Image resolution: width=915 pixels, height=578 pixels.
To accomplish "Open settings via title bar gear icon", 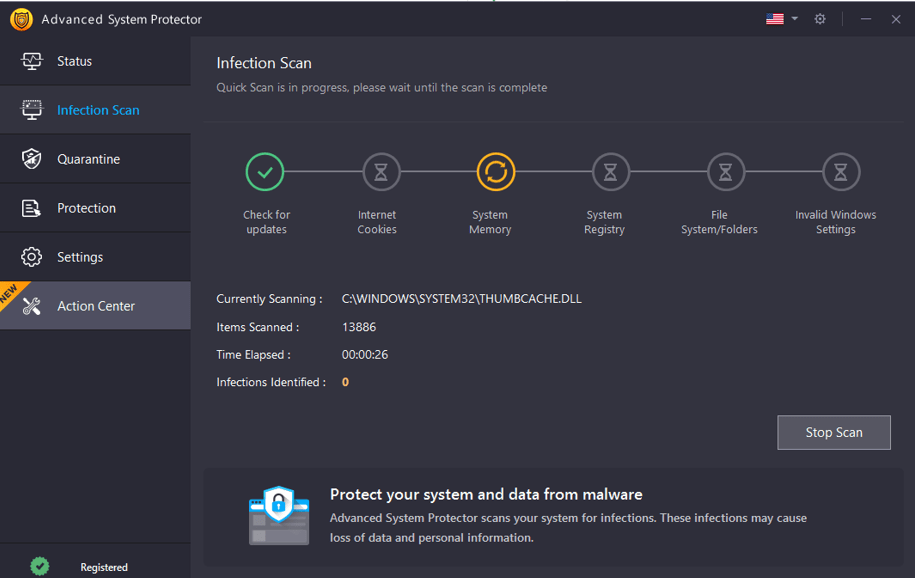I will pos(820,19).
